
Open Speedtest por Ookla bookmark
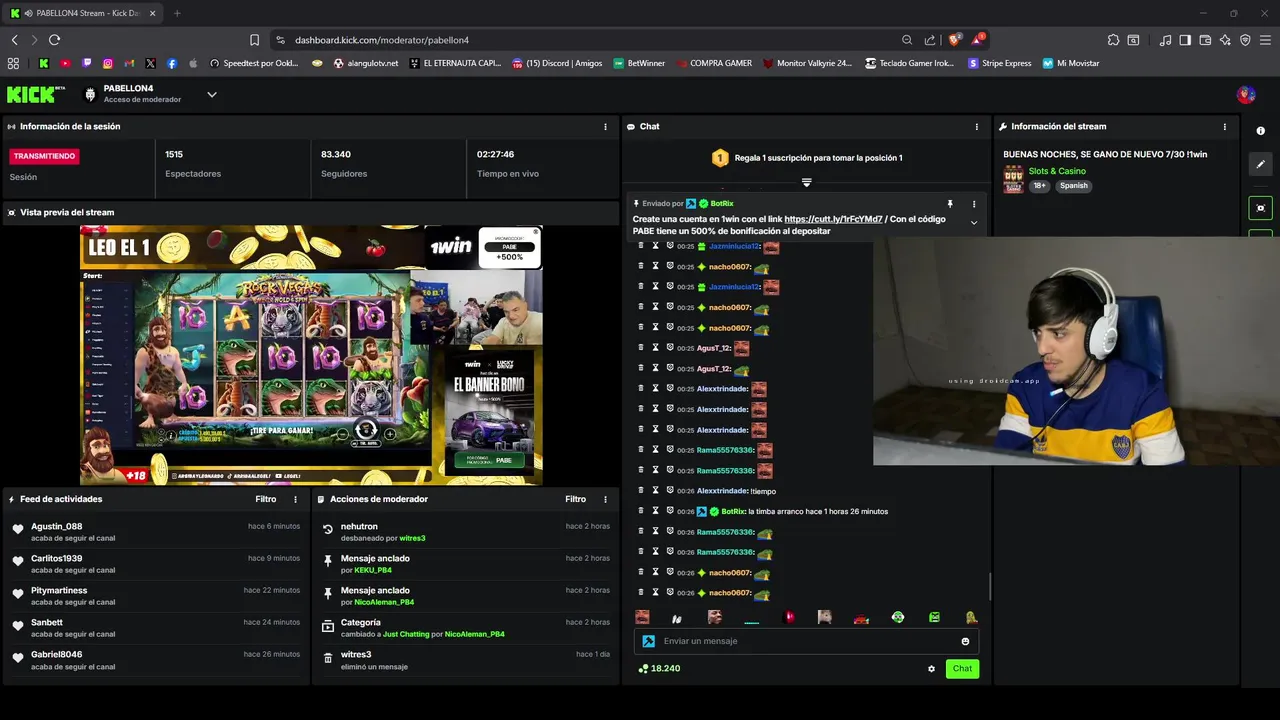coord(254,63)
